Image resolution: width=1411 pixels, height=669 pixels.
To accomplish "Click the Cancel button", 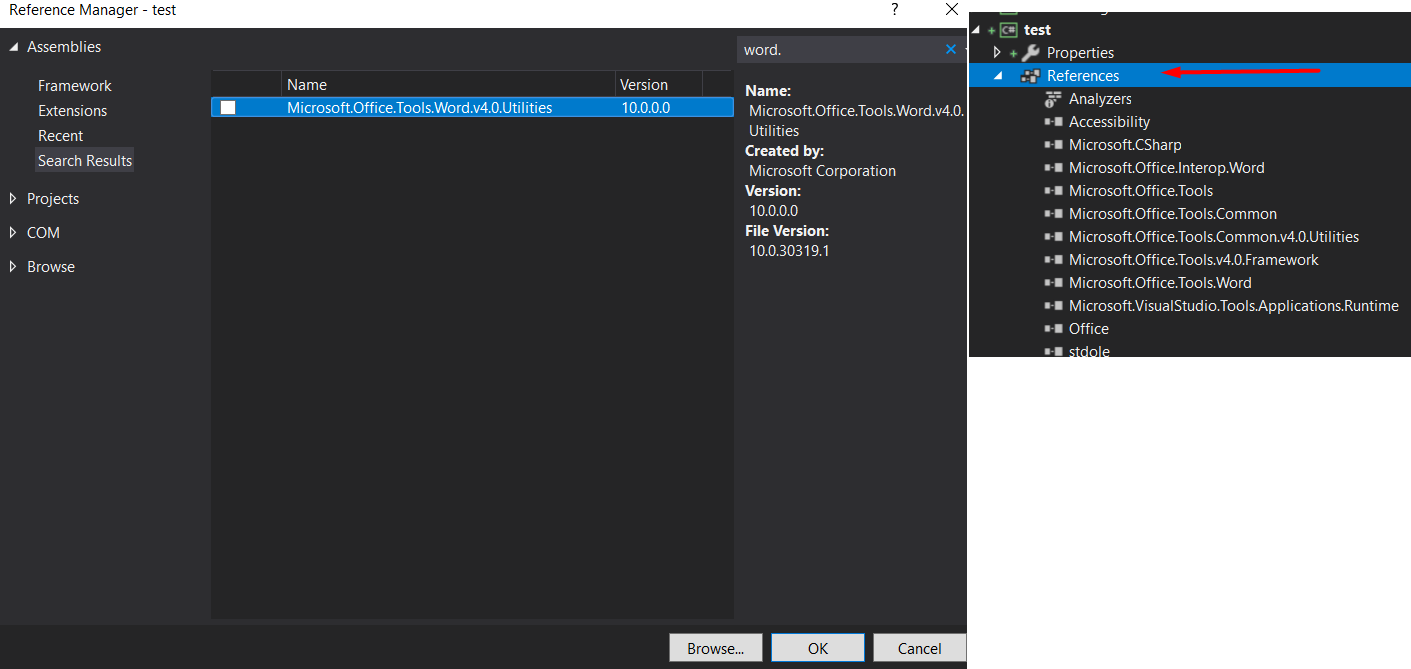I will point(920,648).
